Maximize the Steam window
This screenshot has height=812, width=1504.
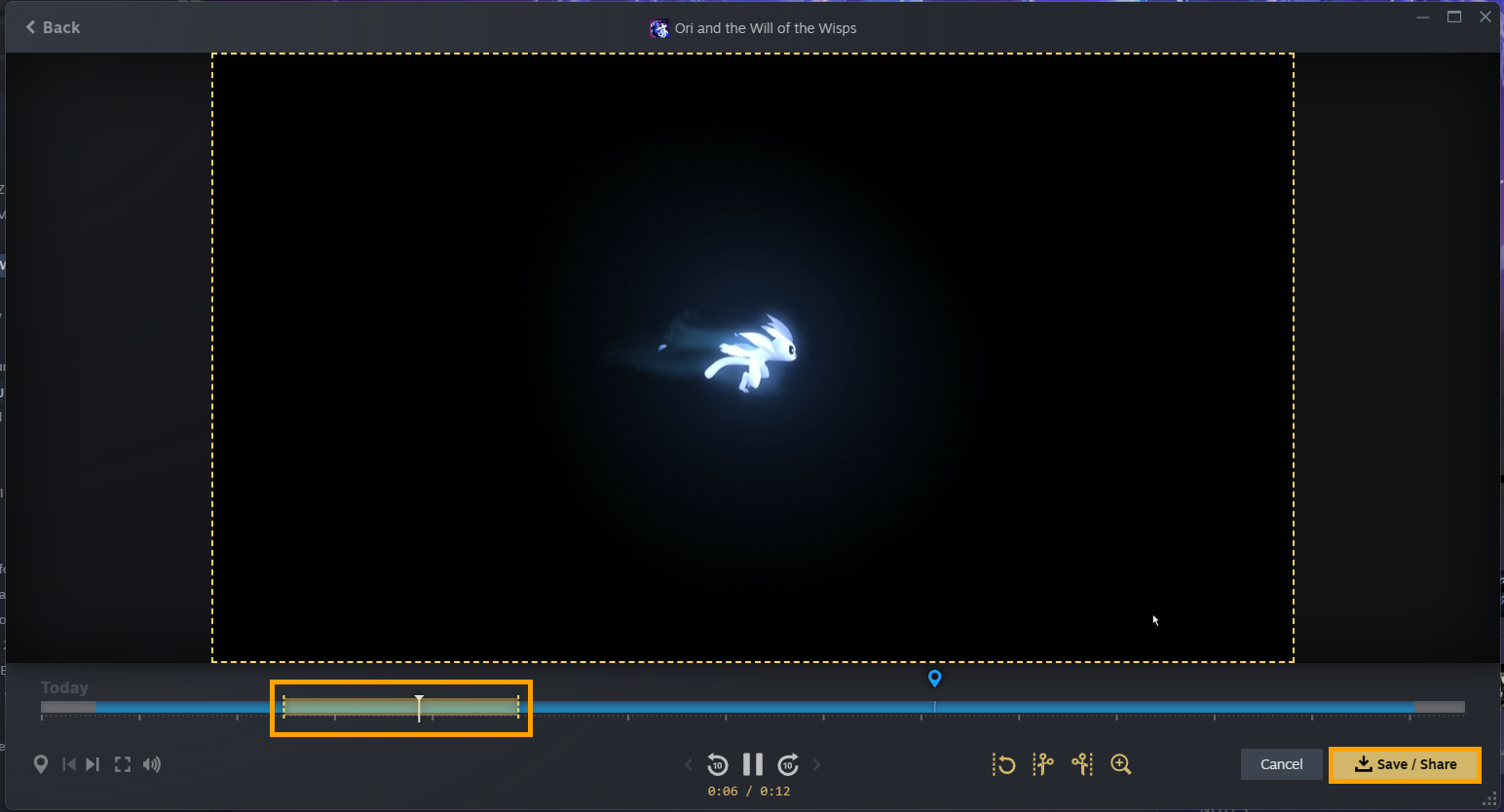point(1454,17)
